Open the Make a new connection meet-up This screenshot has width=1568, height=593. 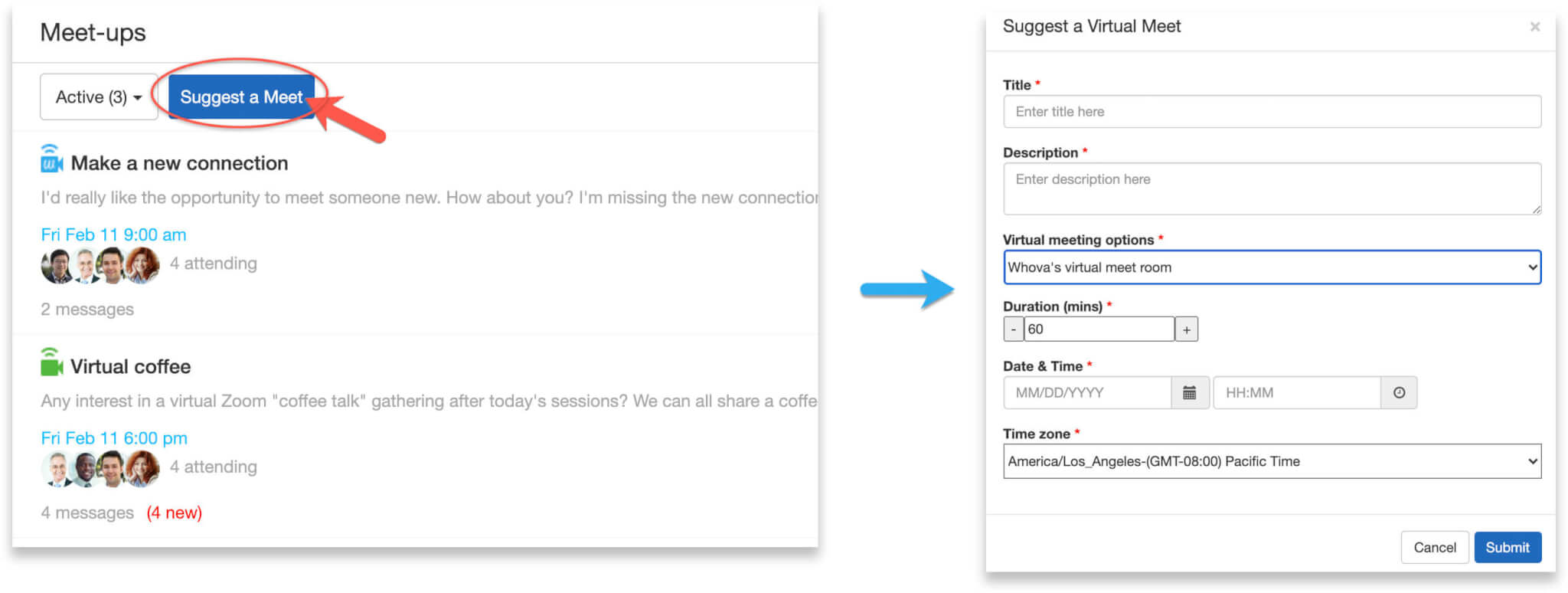point(179,163)
